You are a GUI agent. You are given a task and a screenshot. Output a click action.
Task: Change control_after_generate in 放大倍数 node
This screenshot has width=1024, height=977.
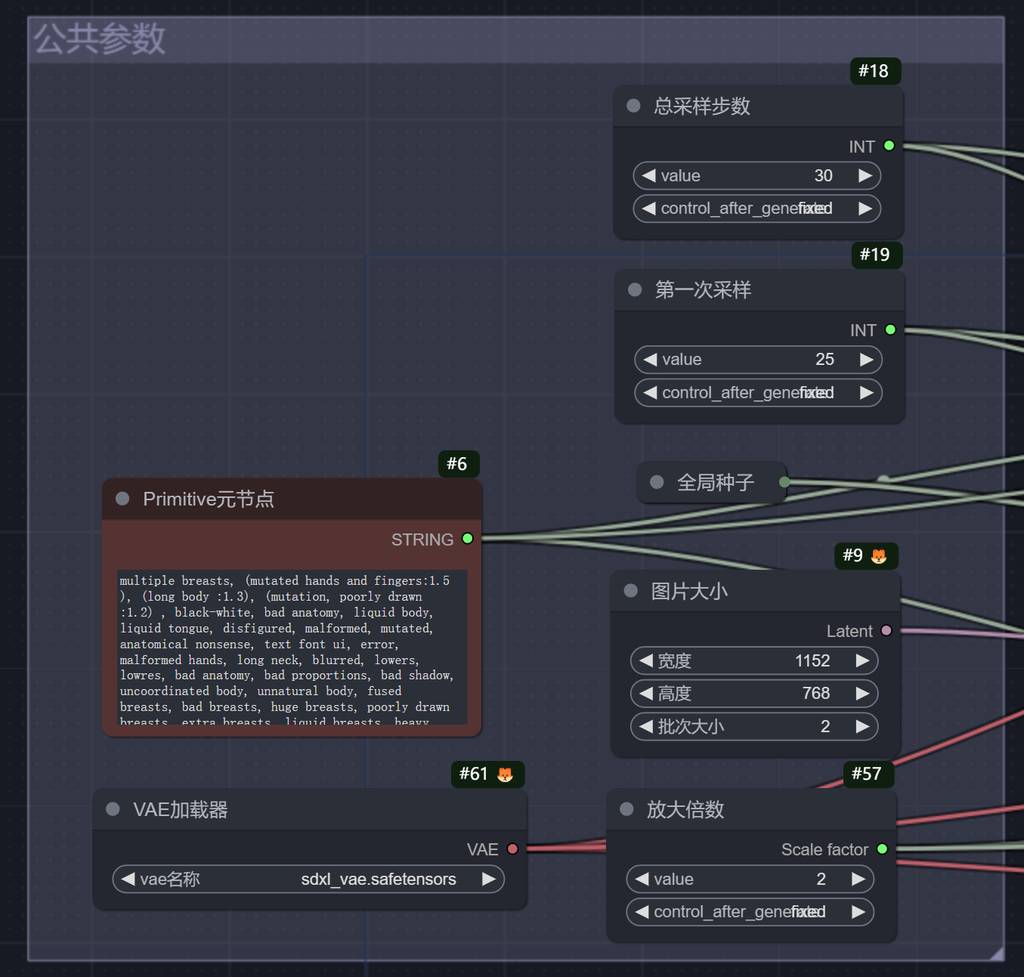point(750,912)
